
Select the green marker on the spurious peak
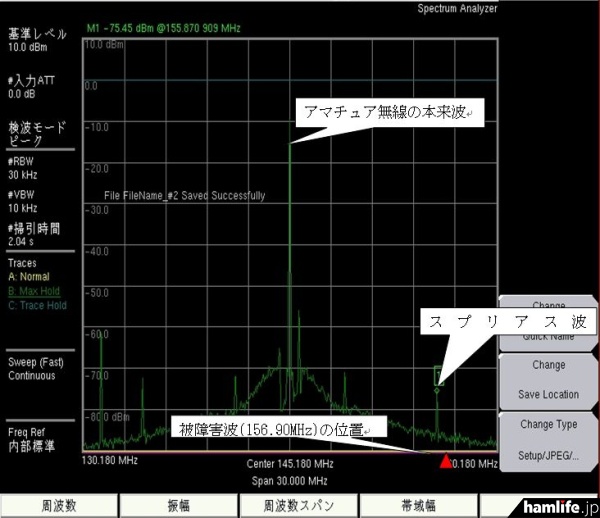(437, 378)
